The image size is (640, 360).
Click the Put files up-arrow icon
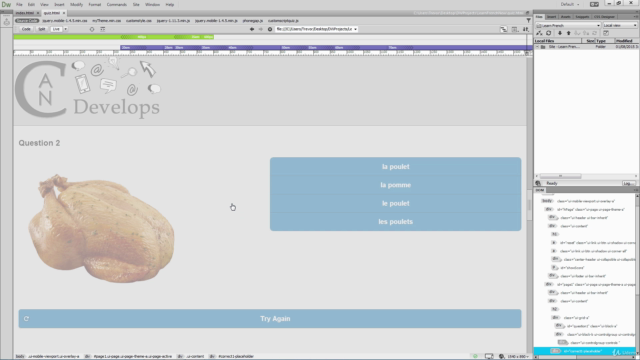click(x=569, y=33)
